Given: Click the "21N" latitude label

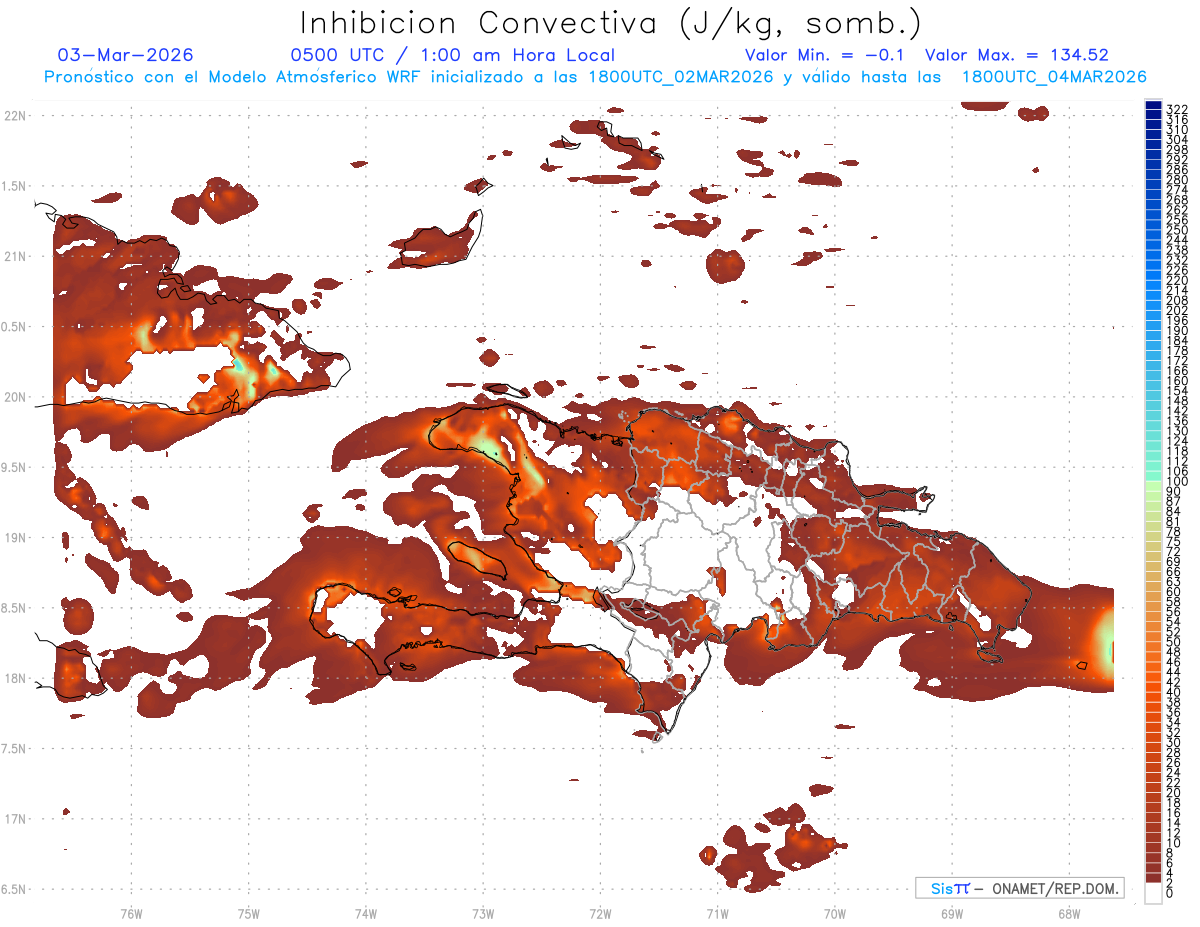Looking at the screenshot, I should tap(16, 256).
